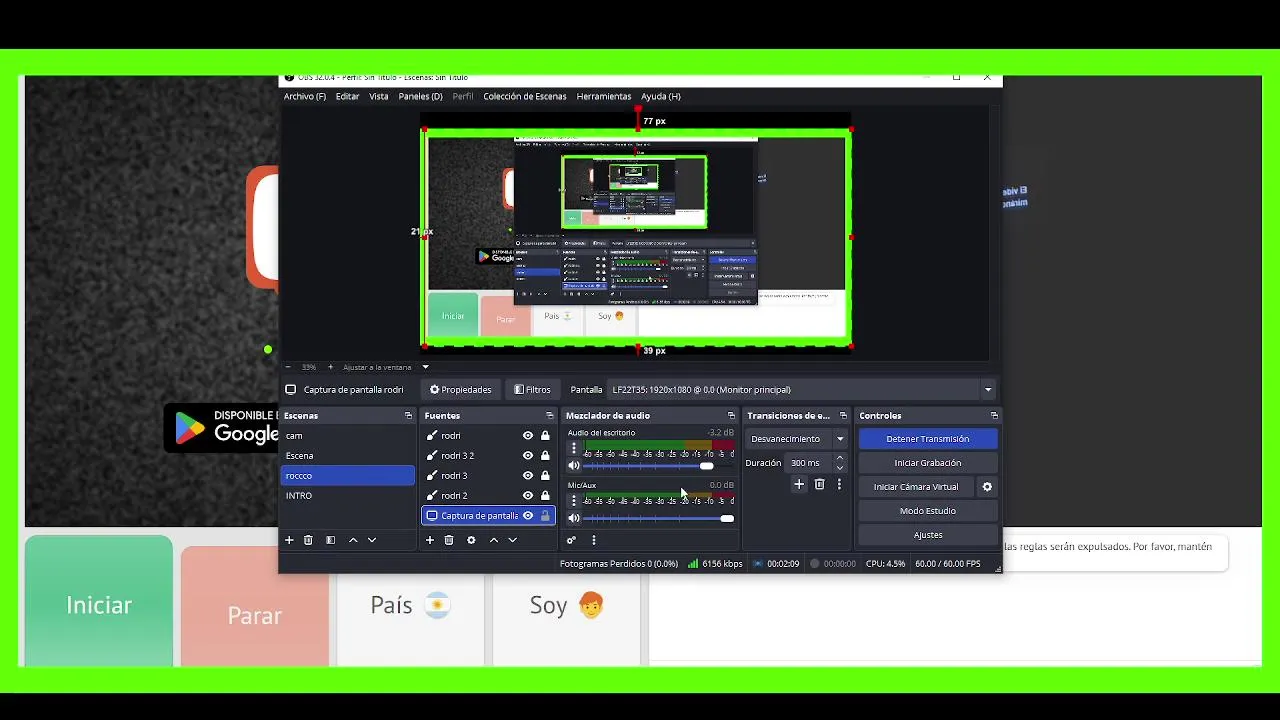This screenshot has width=1280, height=720.
Task: Click the Duración 300 ms field
Action: (x=809, y=463)
